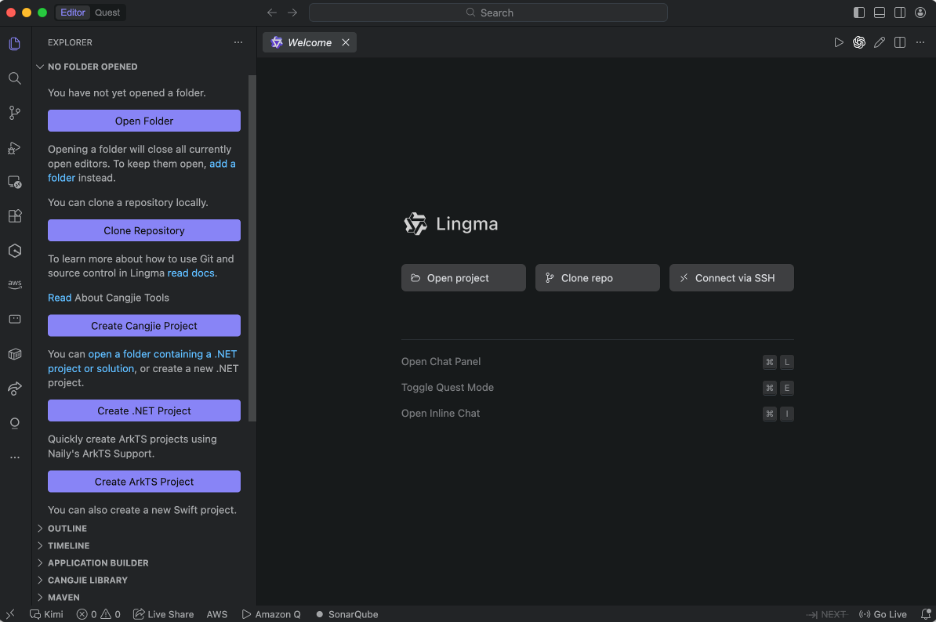Open Run and Debug view
Image resolution: width=936 pixels, height=622 pixels.
point(15,147)
